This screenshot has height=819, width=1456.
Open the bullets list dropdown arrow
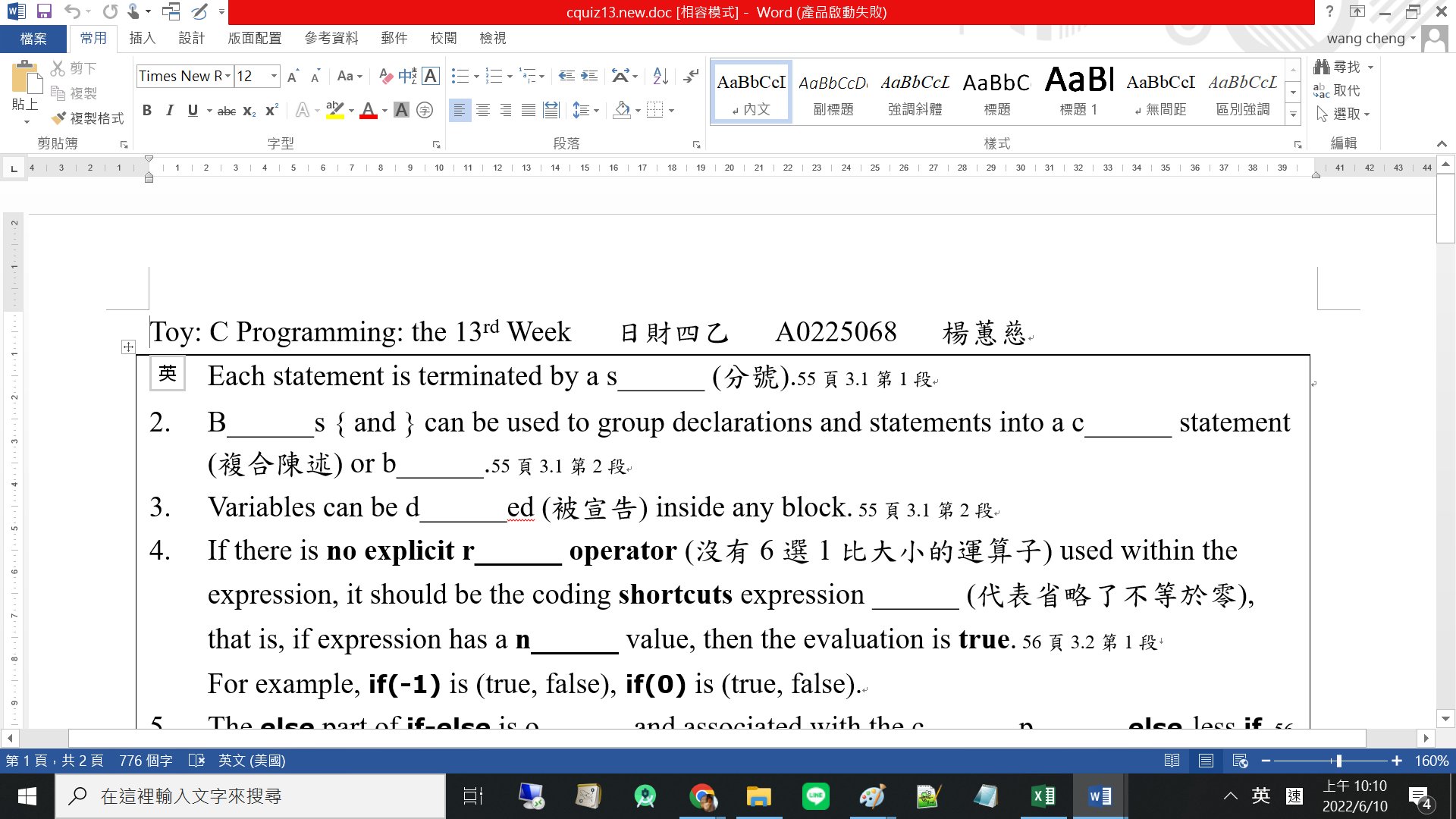(476, 77)
